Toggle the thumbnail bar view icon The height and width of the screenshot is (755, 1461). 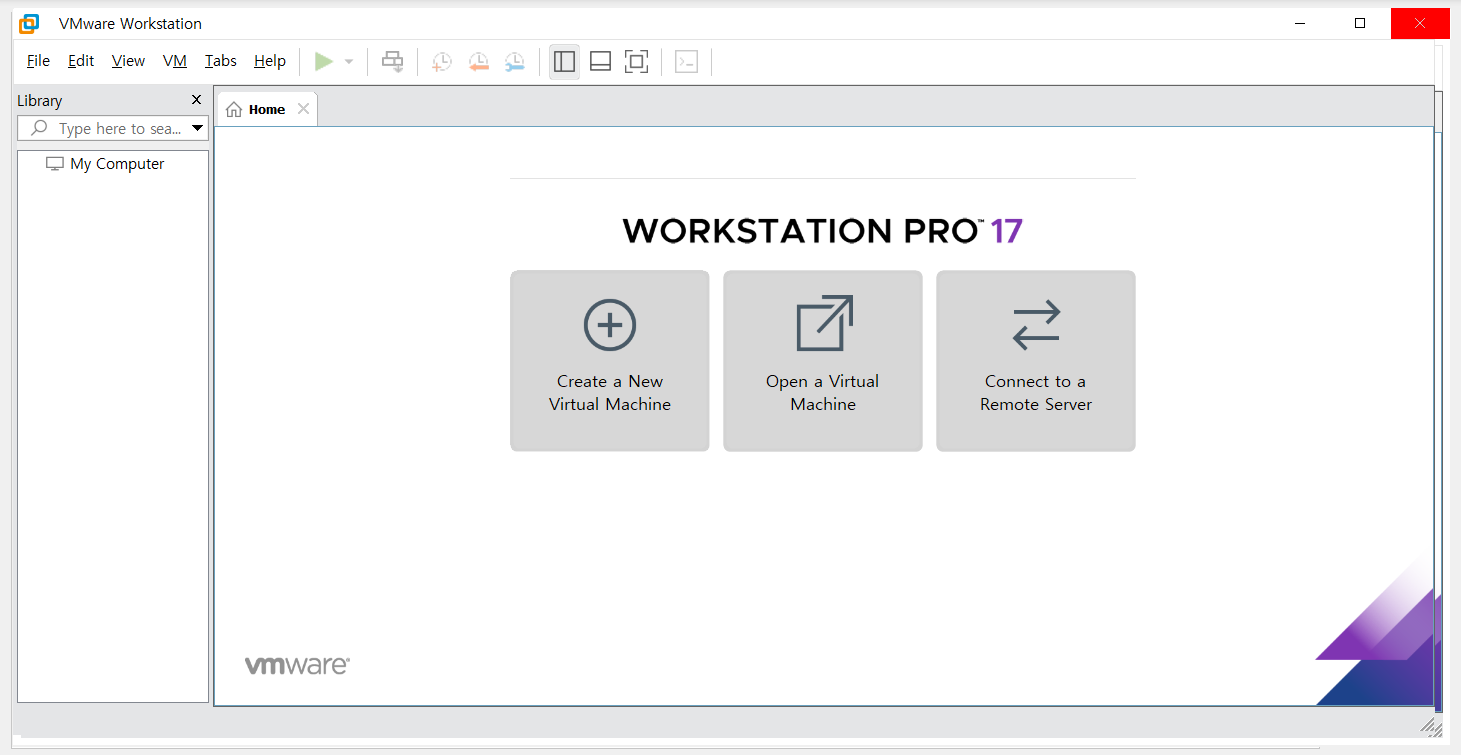600,62
